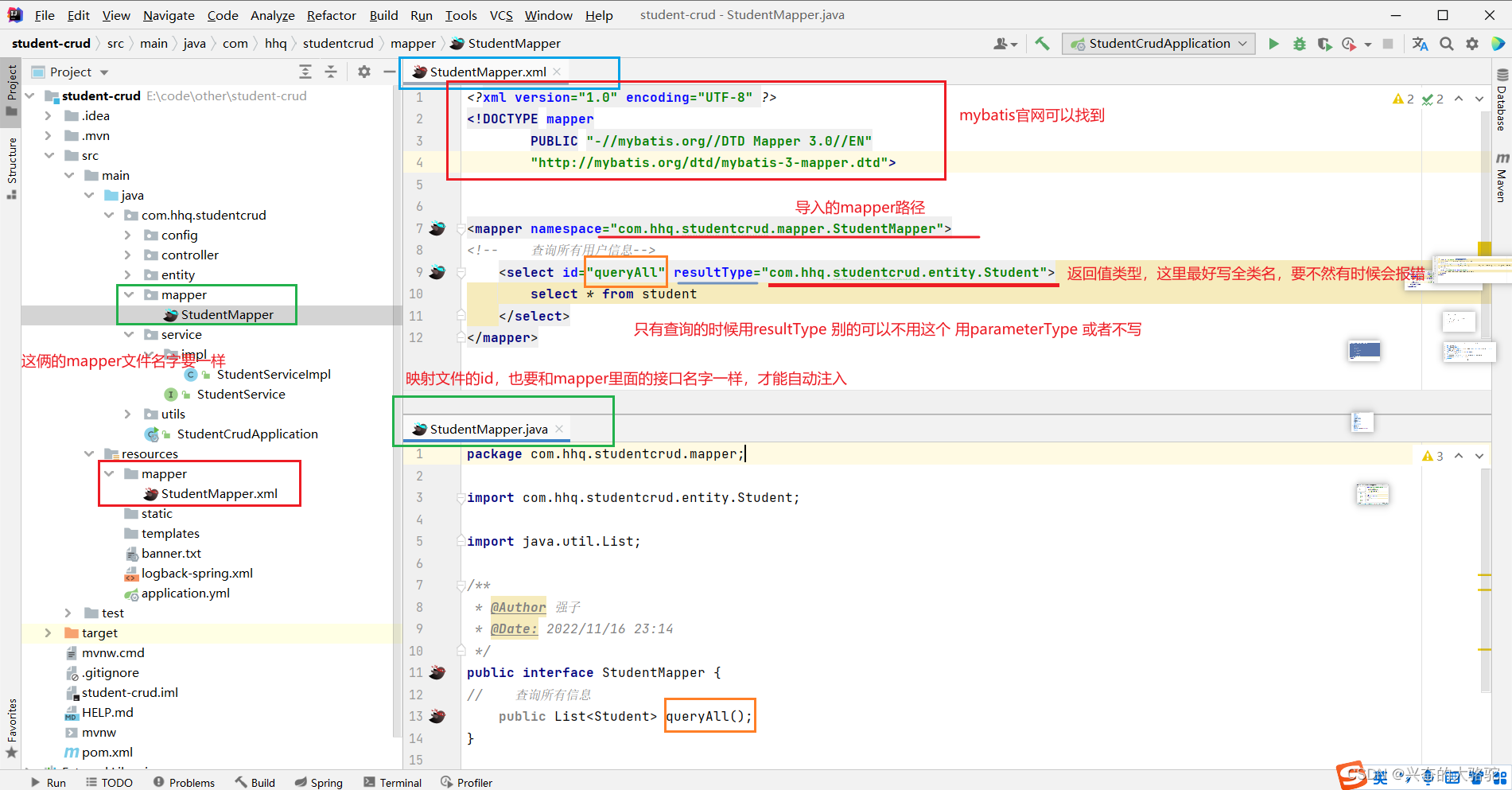The width and height of the screenshot is (1512, 790).
Task: Select the Spring tool window icon
Action: pos(318,782)
